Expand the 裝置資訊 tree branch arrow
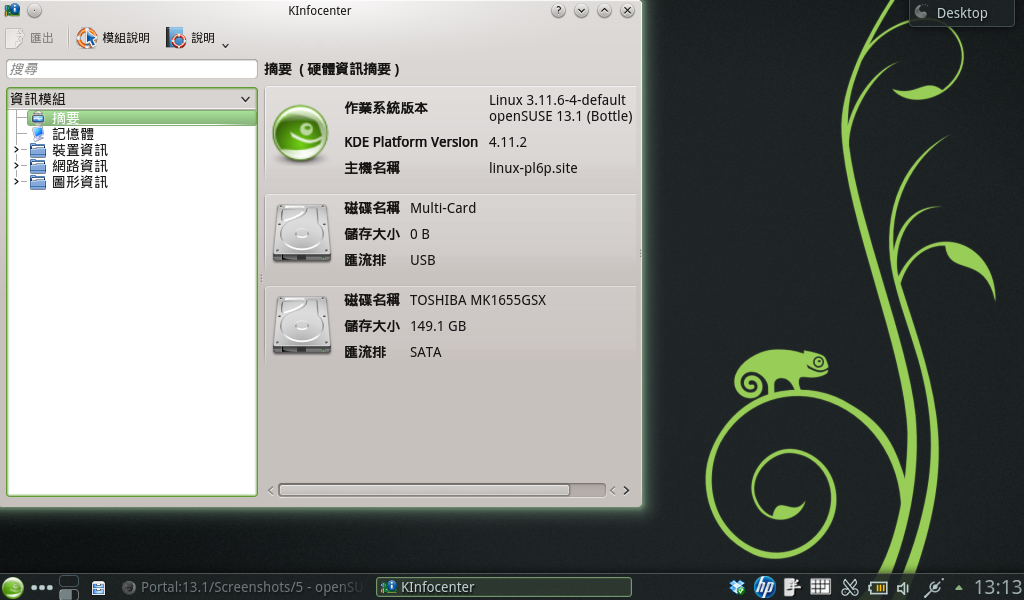The image size is (1024, 600). [16, 150]
